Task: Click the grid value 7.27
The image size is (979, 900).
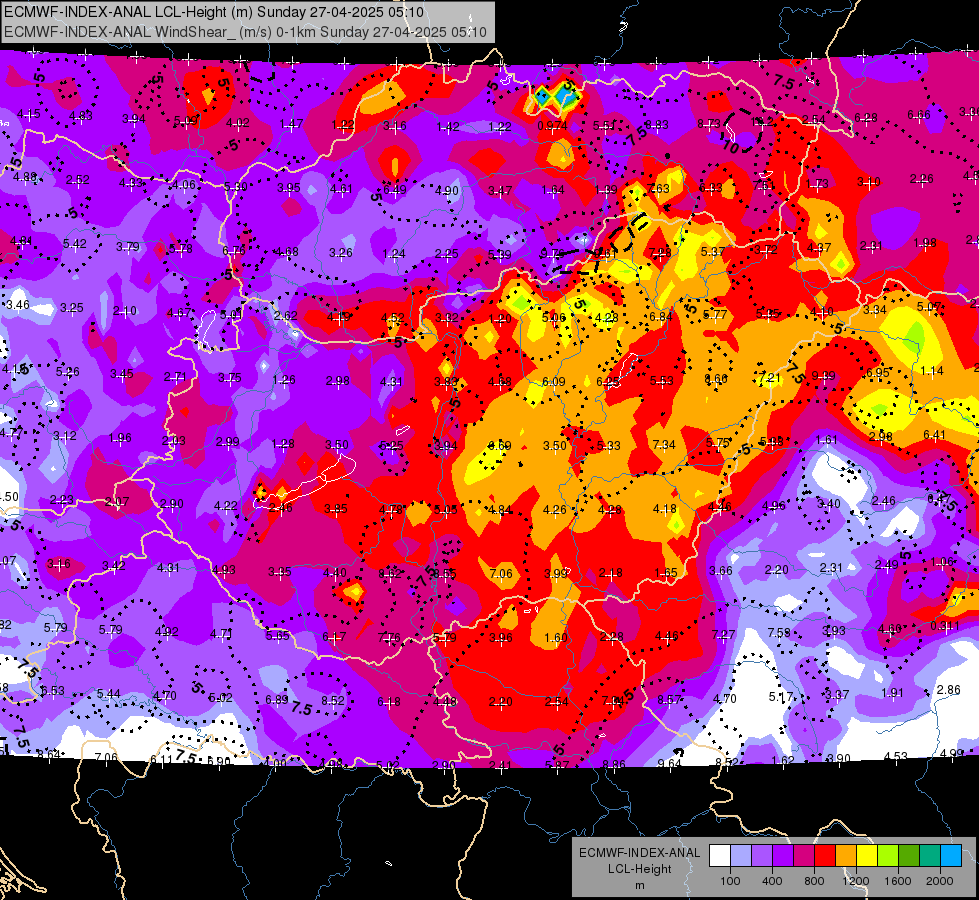Action: click(x=723, y=635)
